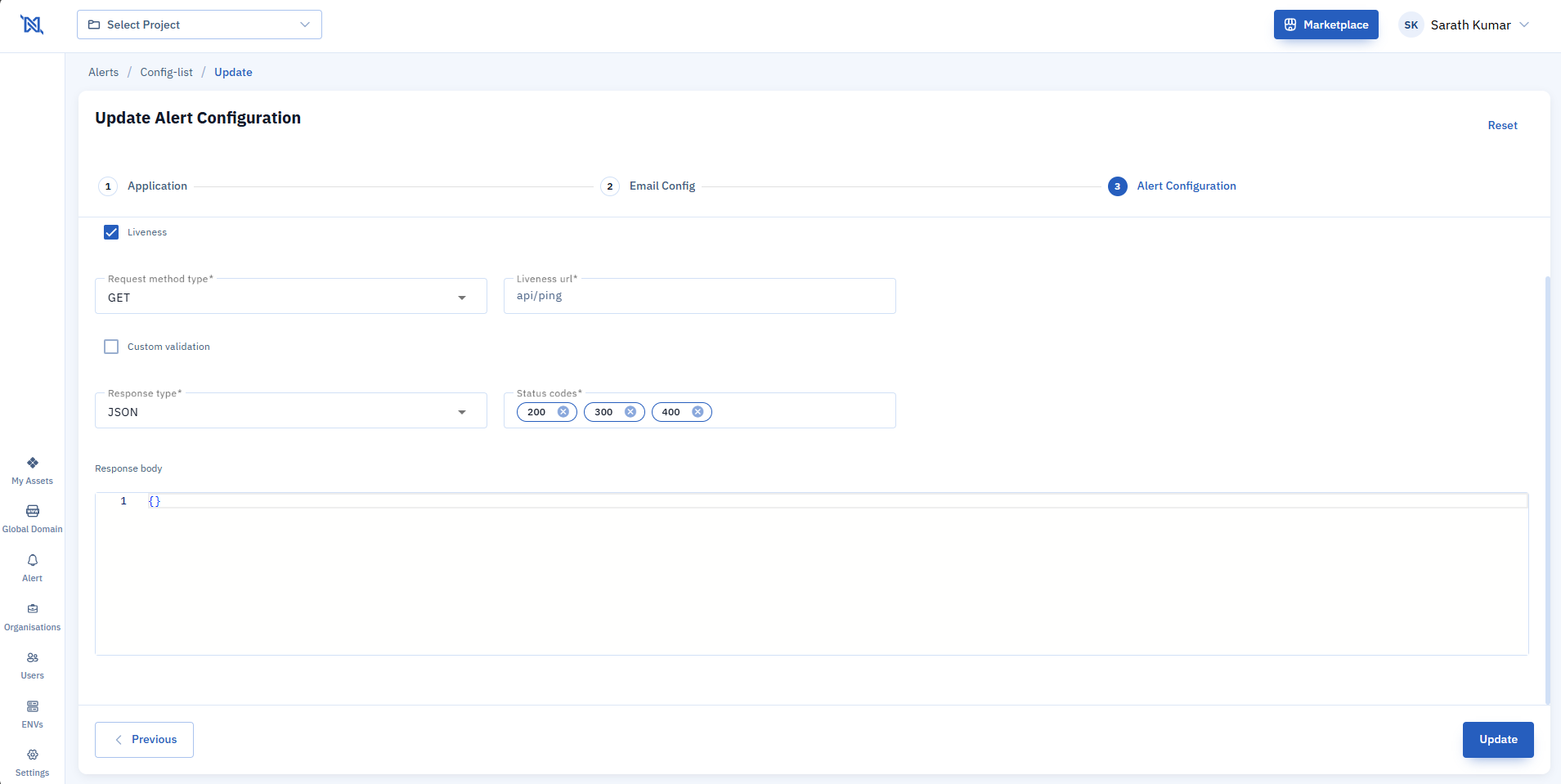Open the ENVs sidebar icon
The height and width of the screenshot is (784, 1561).
click(33, 706)
